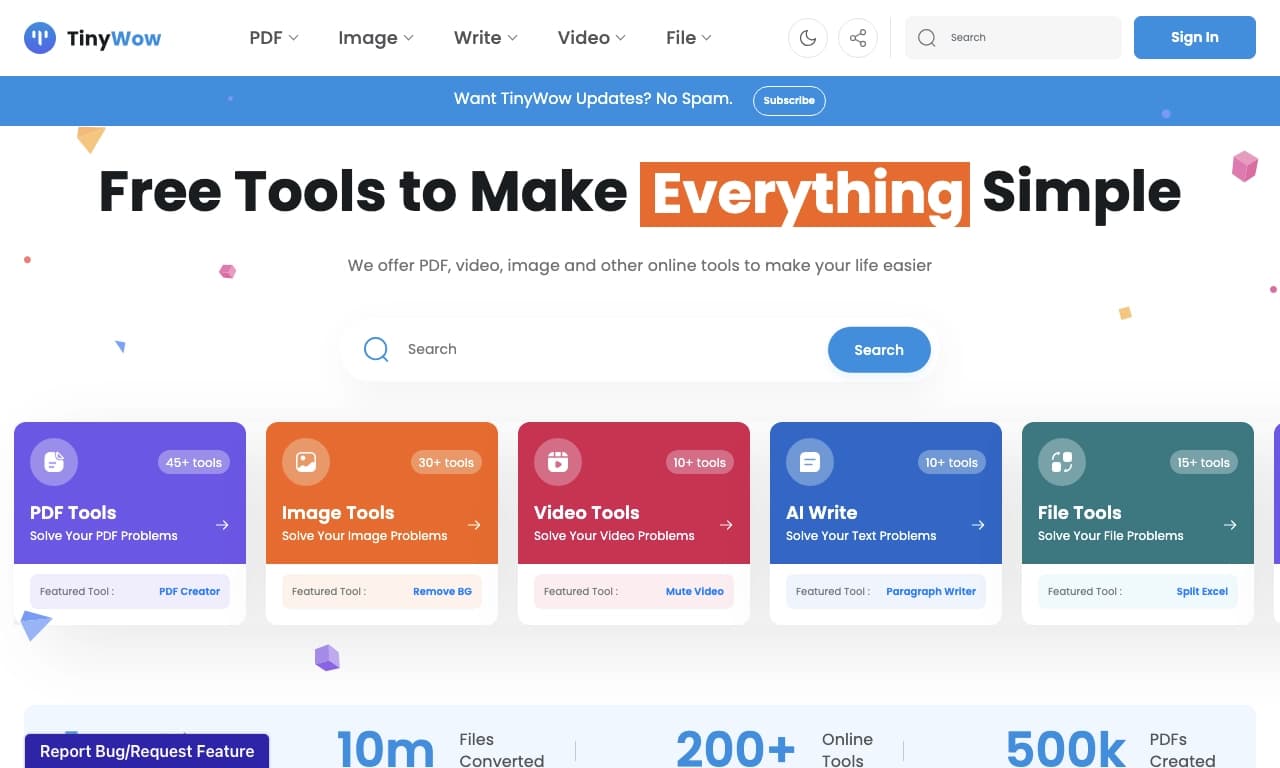1280x768 pixels.
Task: Click the AI Write card title
Action: tap(821, 512)
